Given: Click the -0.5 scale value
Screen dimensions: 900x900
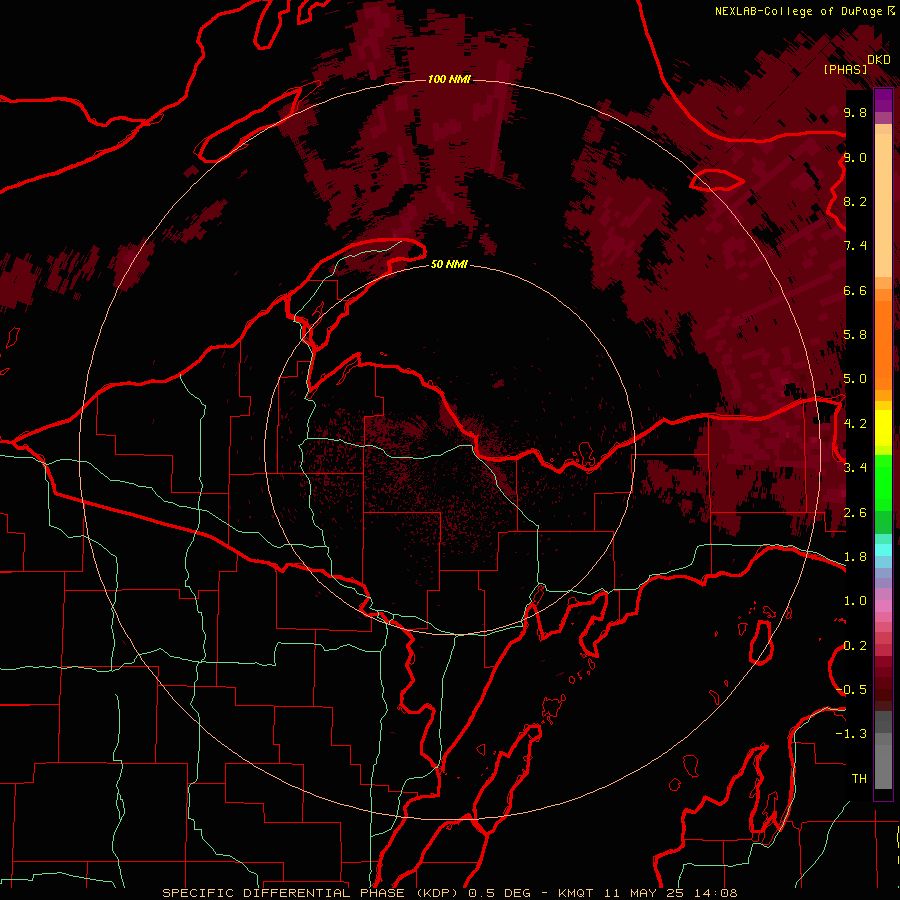Looking at the screenshot, I should tap(852, 690).
